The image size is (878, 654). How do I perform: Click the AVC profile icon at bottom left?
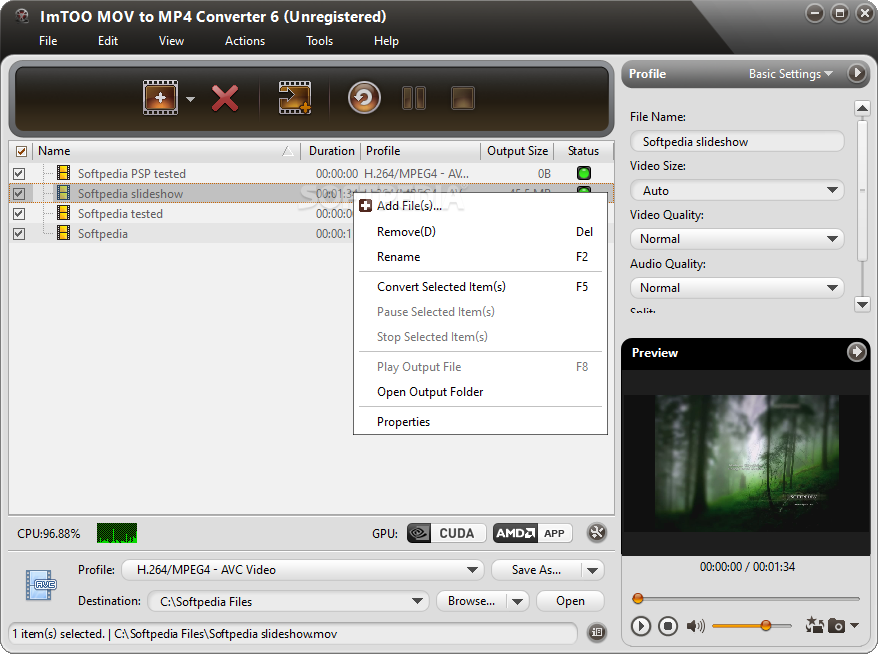tap(41, 585)
